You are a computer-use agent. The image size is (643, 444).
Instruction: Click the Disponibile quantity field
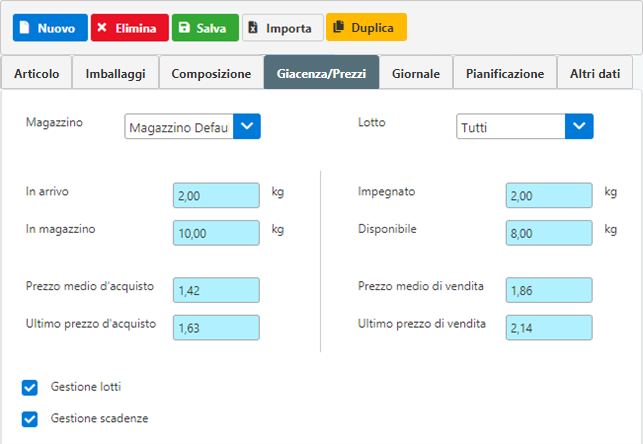[x=549, y=233]
